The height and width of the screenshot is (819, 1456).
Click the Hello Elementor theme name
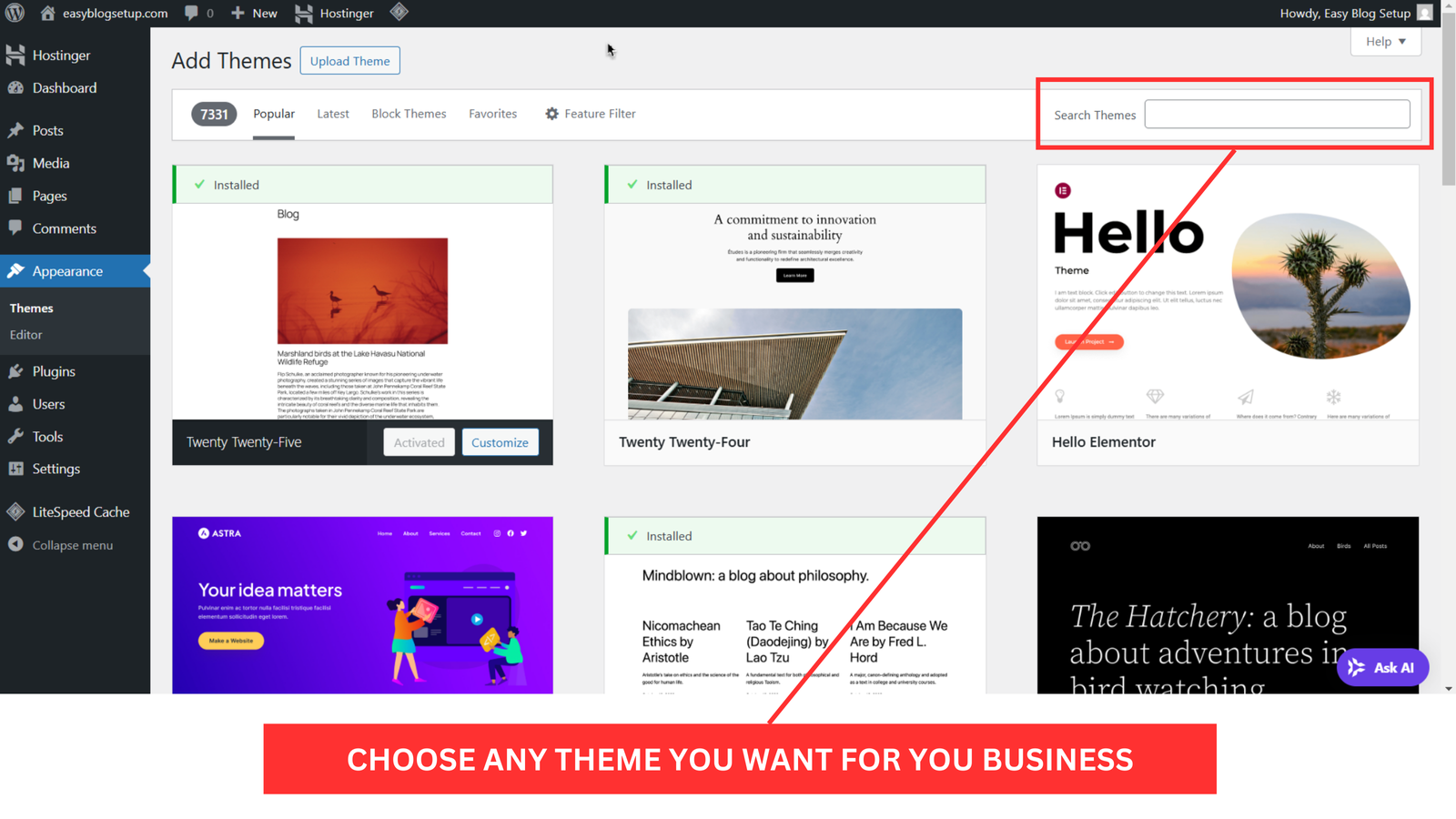pyautogui.click(x=1104, y=442)
